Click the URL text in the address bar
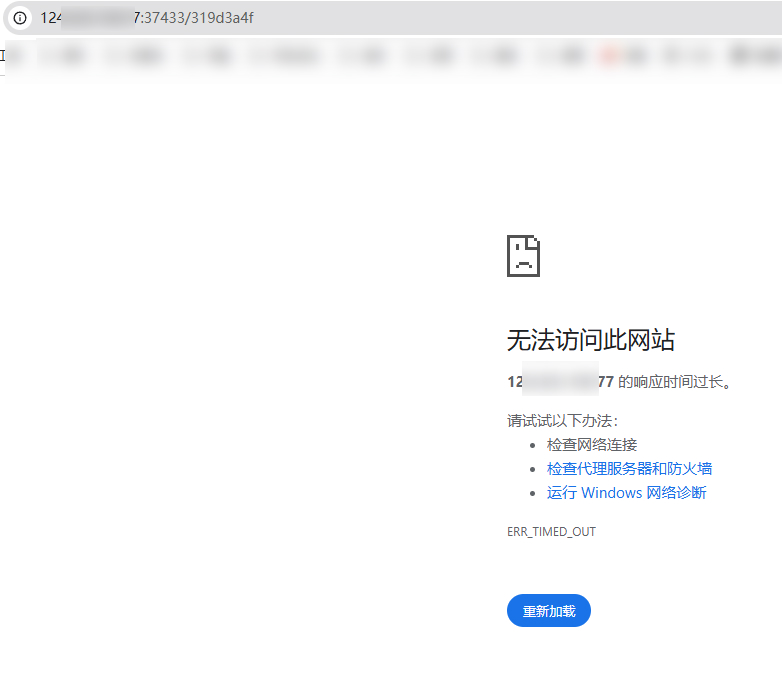The image size is (782, 692). coord(147,18)
